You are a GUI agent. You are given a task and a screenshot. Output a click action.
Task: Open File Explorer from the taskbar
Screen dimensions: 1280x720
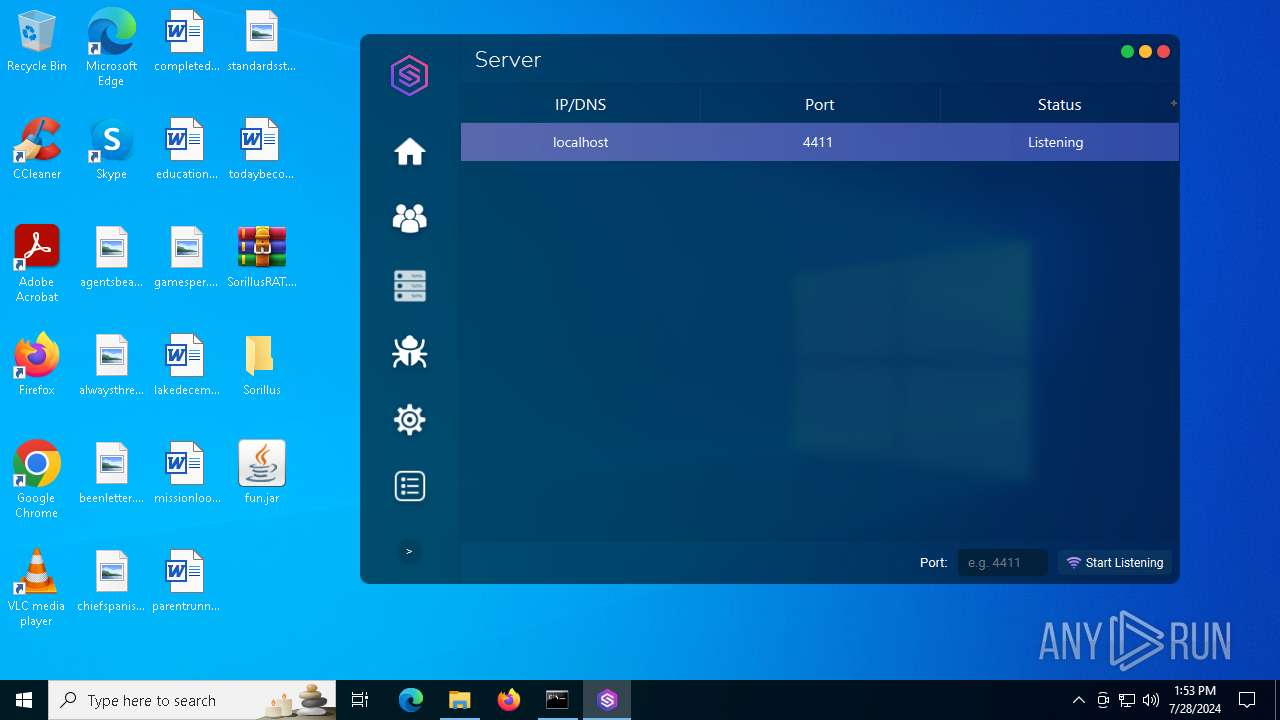(x=460, y=700)
